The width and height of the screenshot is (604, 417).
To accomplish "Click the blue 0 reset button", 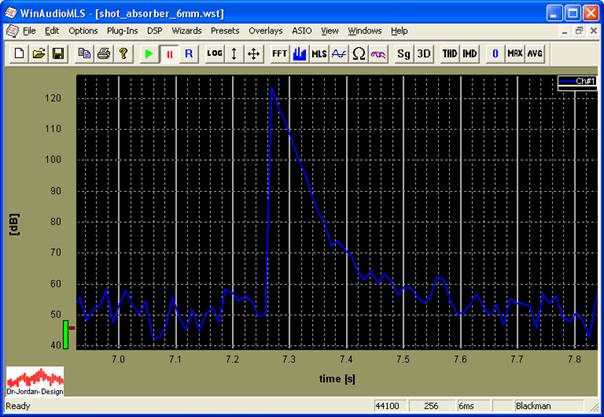I will coord(495,54).
